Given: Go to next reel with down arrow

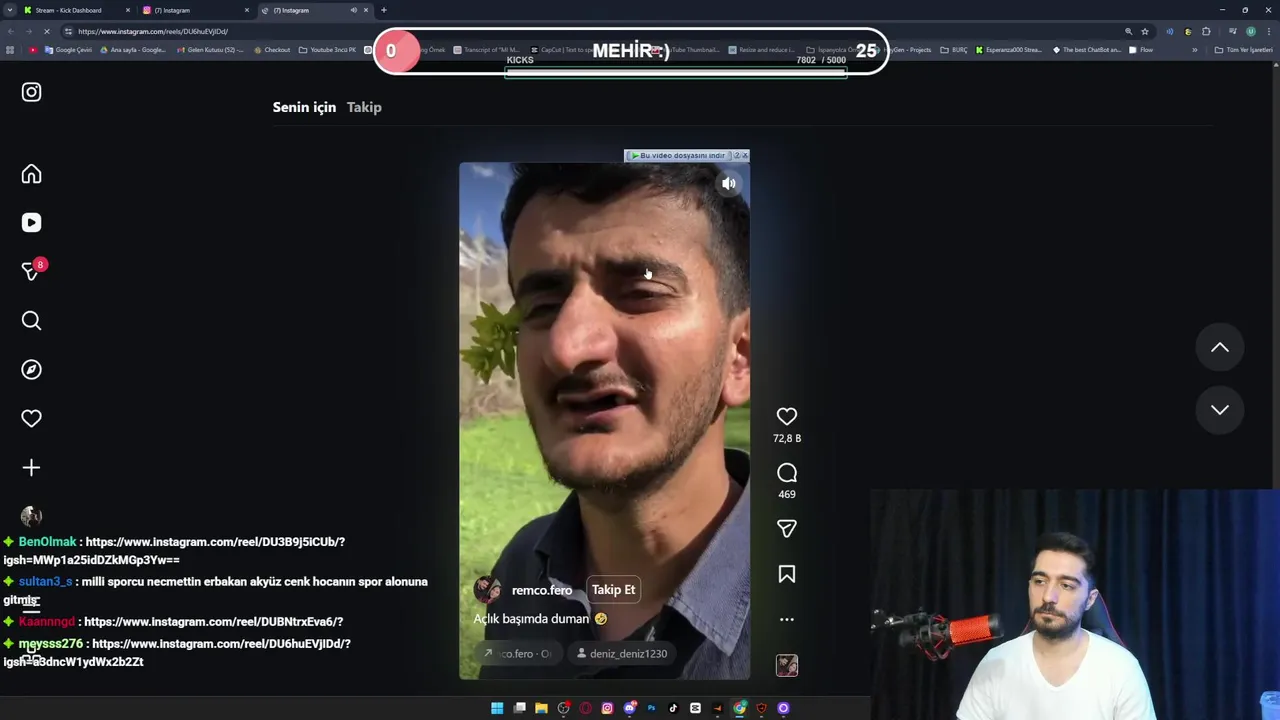Looking at the screenshot, I should (1220, 410).
